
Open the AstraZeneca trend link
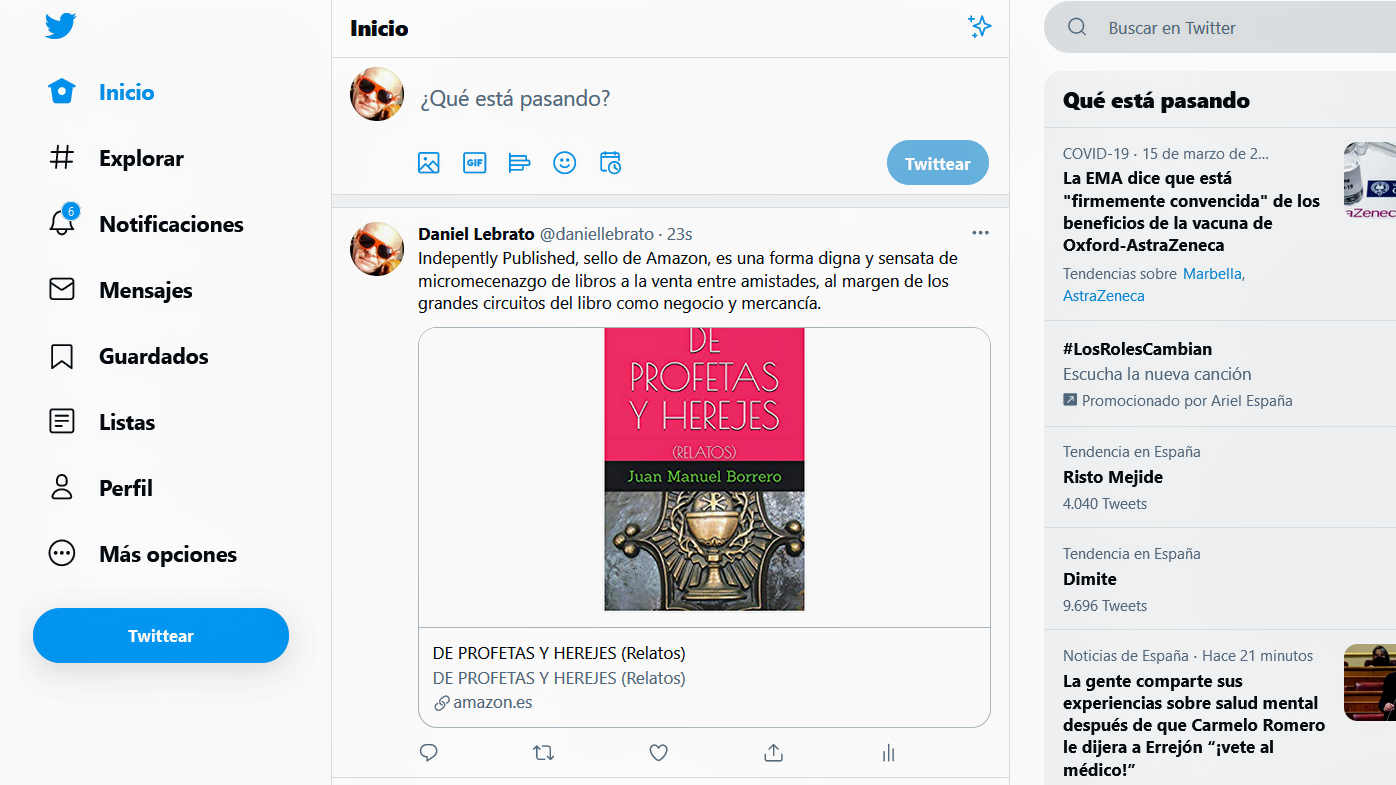(1104, 296)
